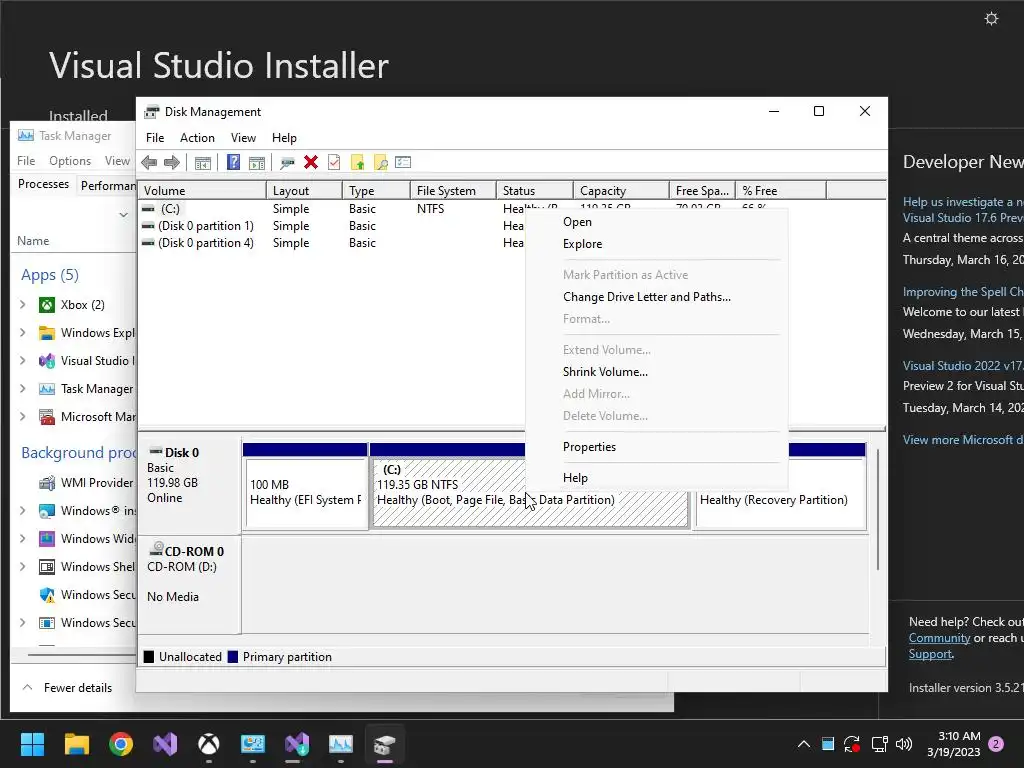Expand the Microsoft Management Console process row
This screenshot has width=1024, height=768.
click(23, 417)
